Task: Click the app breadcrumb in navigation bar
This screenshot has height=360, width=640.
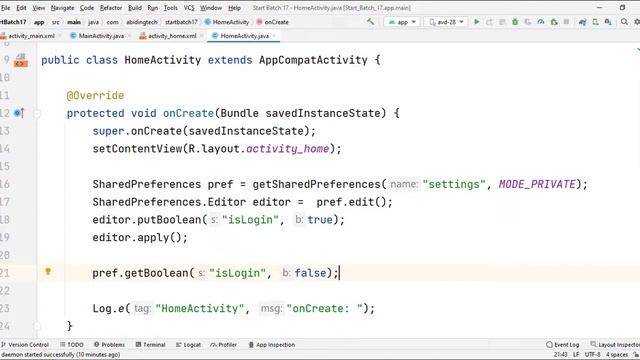Action: click(39, 22)
